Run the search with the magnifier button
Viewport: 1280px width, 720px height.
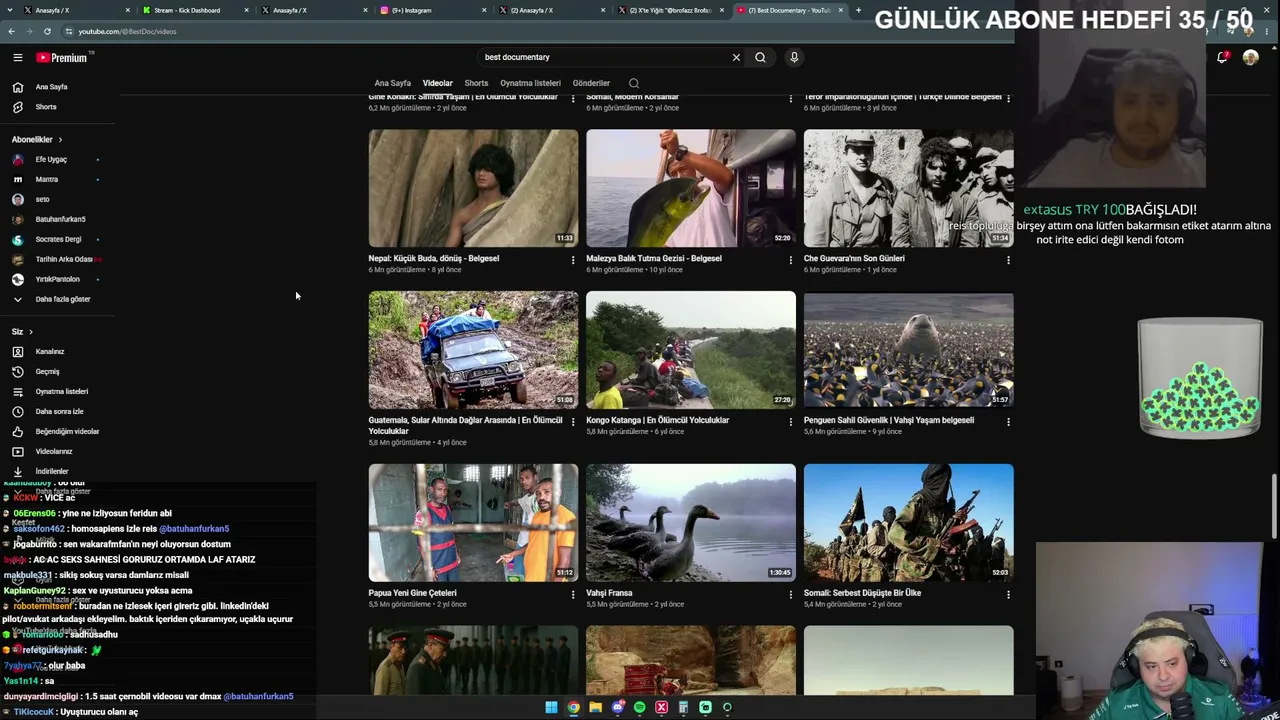(760, 57)
